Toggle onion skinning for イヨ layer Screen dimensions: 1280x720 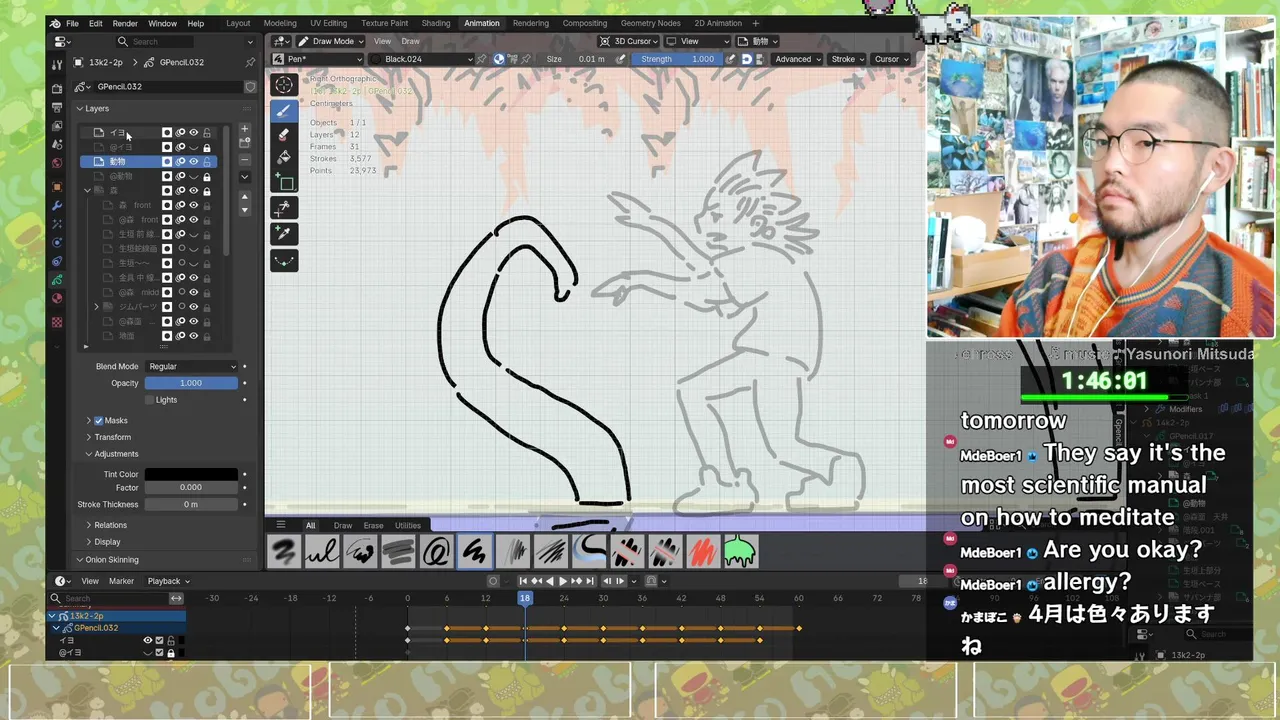[181, 132]
